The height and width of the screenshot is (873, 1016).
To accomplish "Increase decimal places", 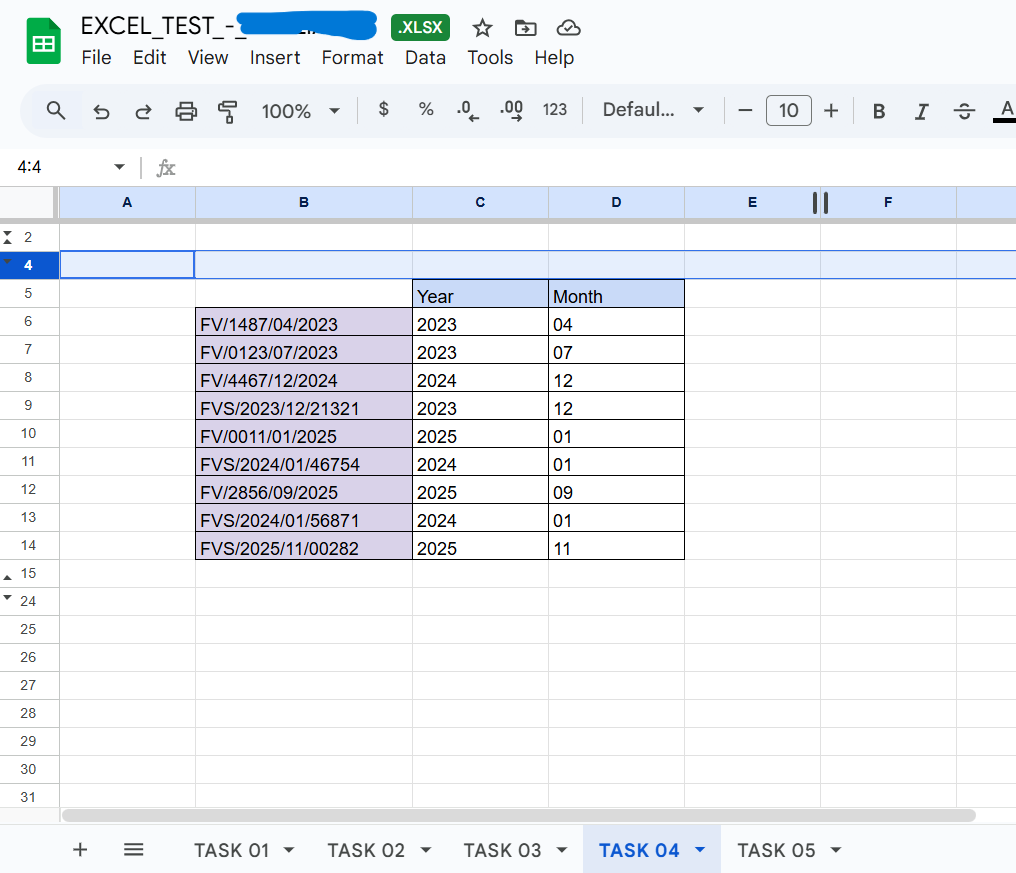I will coord(512,111).
